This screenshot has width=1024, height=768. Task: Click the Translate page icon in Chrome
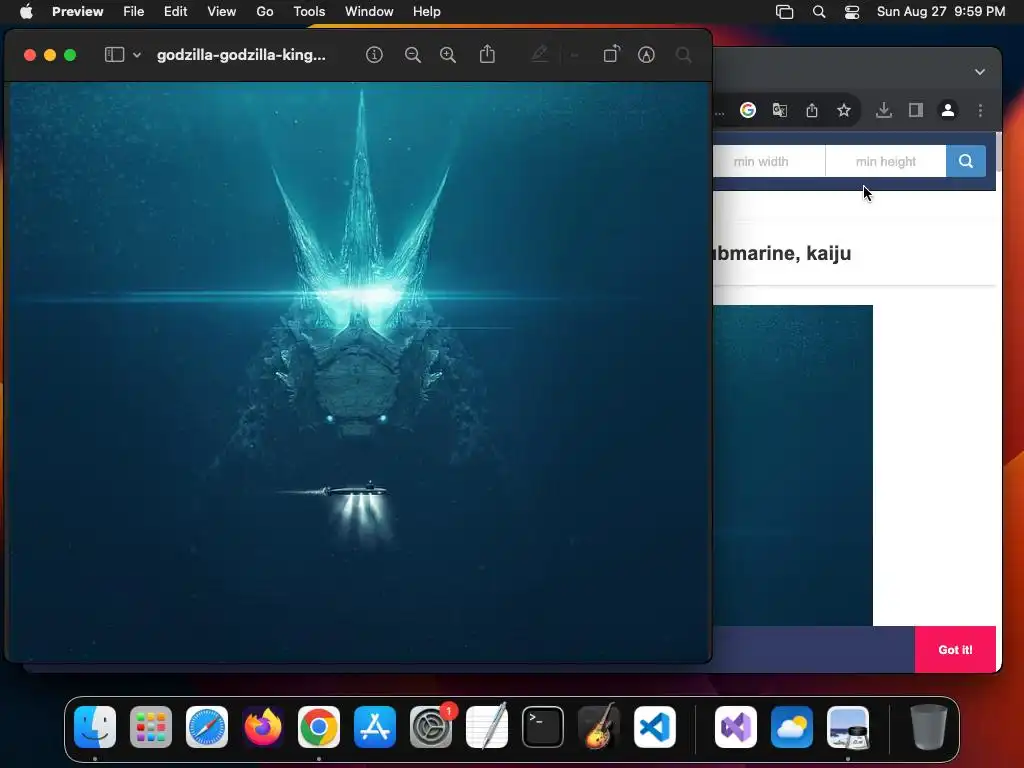780,110
